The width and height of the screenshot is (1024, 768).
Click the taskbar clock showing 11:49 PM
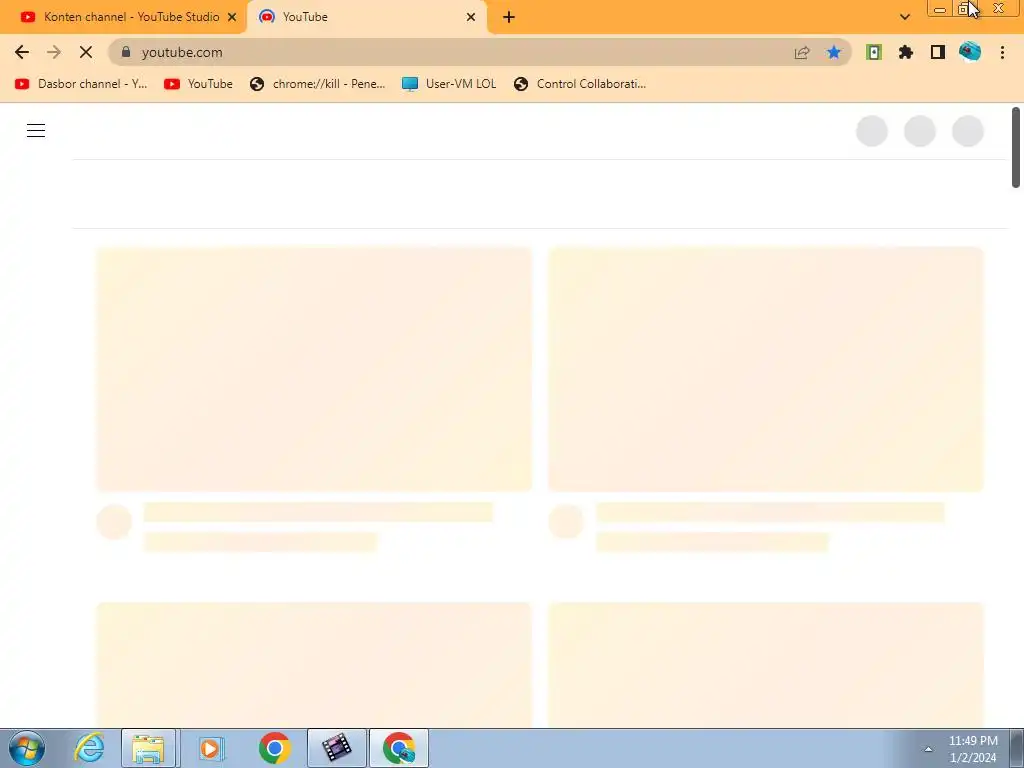coord(973,749)
